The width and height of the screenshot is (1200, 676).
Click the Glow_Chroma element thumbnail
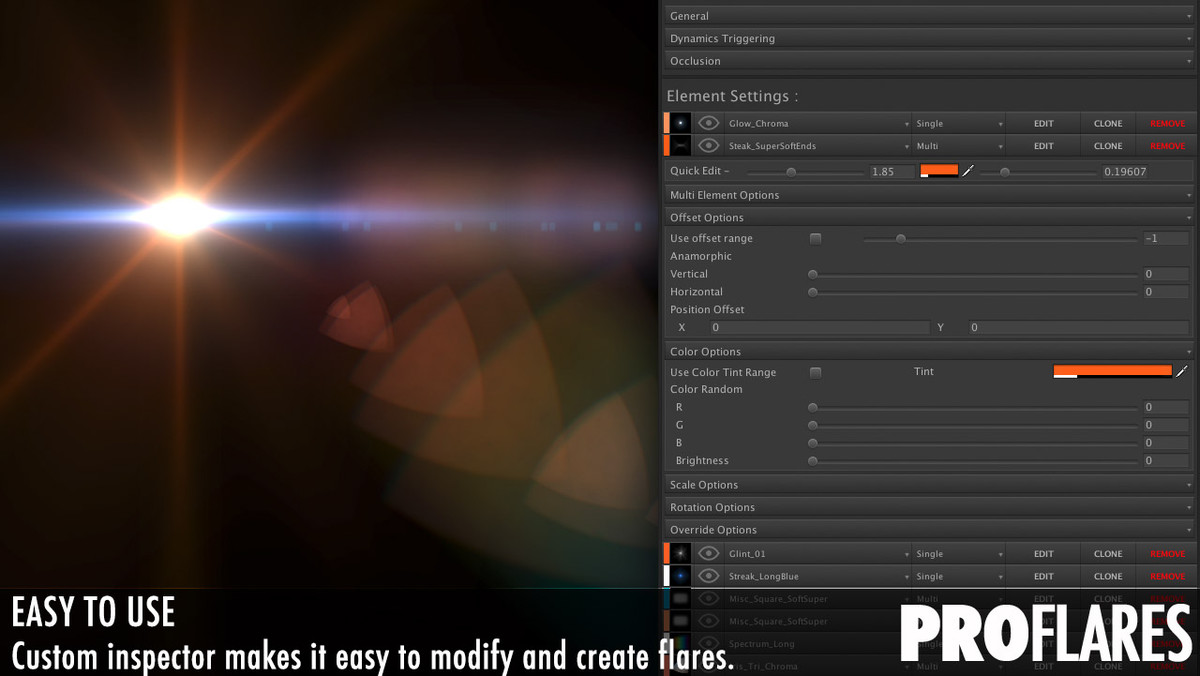tap(681, 123)
